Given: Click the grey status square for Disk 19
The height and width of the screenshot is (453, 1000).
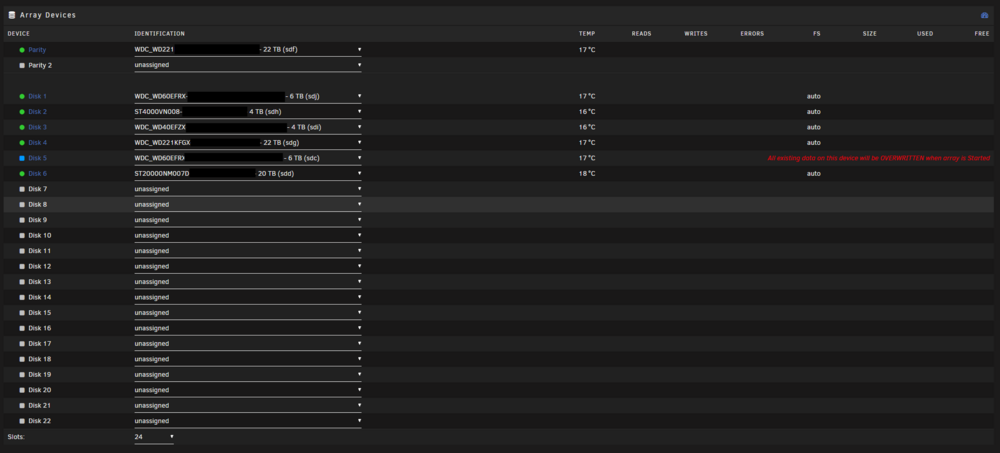Looking at the screenshot, I should 22,375.
